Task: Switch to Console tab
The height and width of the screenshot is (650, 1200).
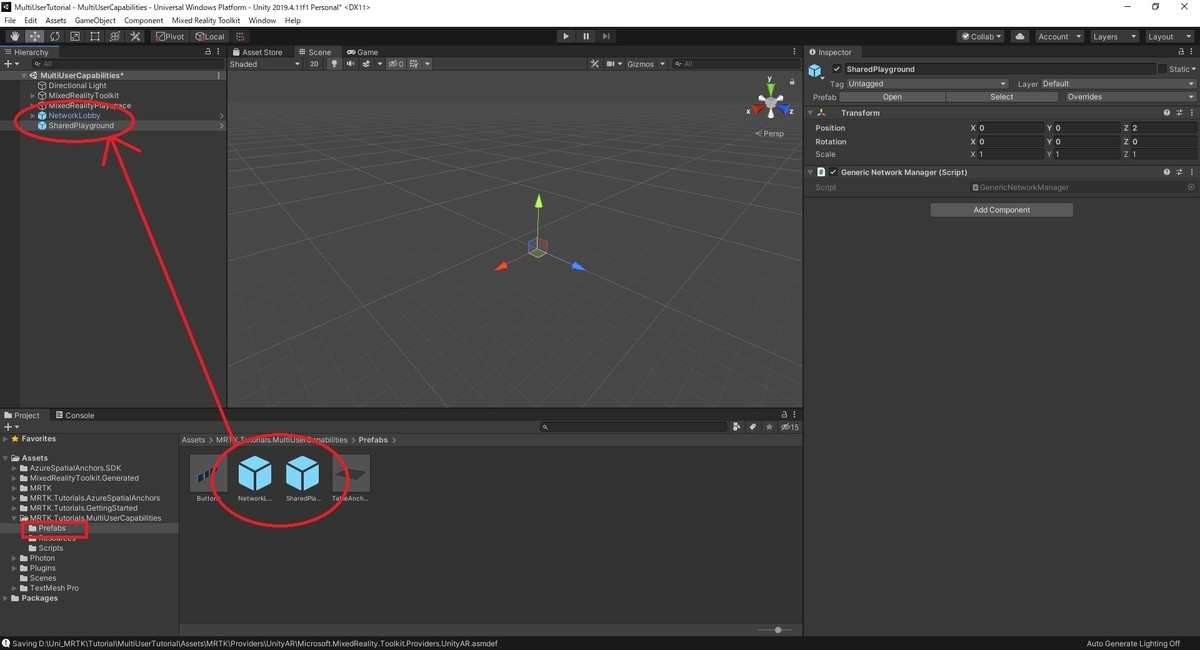Action: (75, 415)
